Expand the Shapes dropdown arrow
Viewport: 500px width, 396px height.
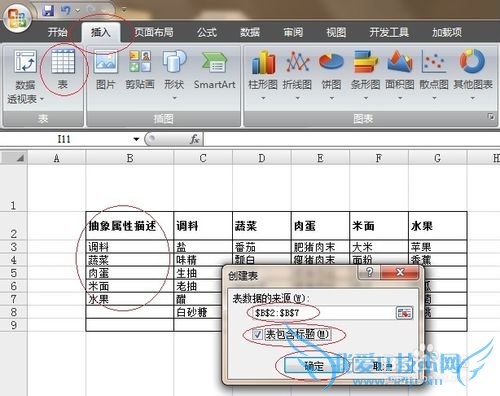point(174,98)
